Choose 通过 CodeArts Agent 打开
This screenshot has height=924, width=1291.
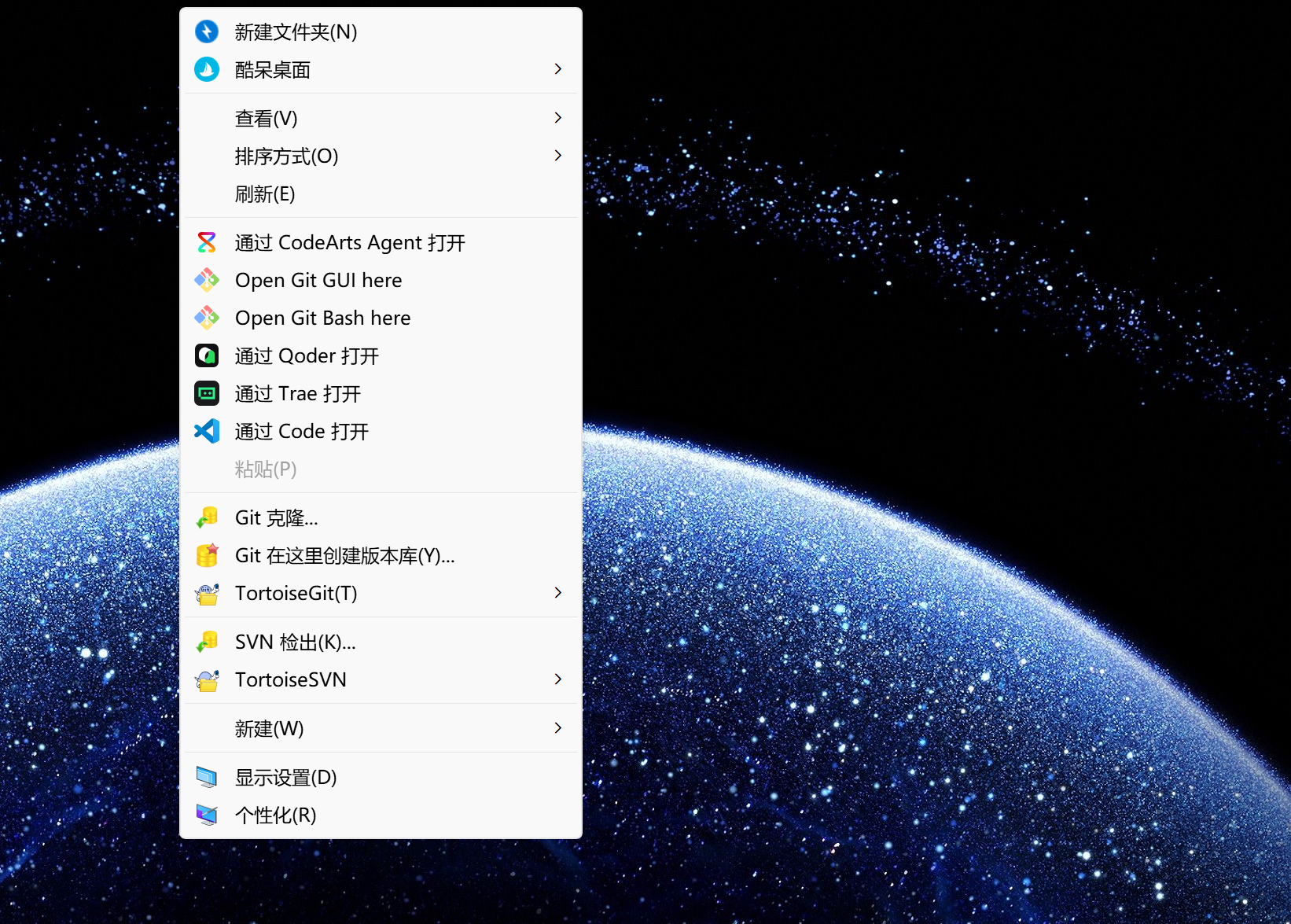381,242
